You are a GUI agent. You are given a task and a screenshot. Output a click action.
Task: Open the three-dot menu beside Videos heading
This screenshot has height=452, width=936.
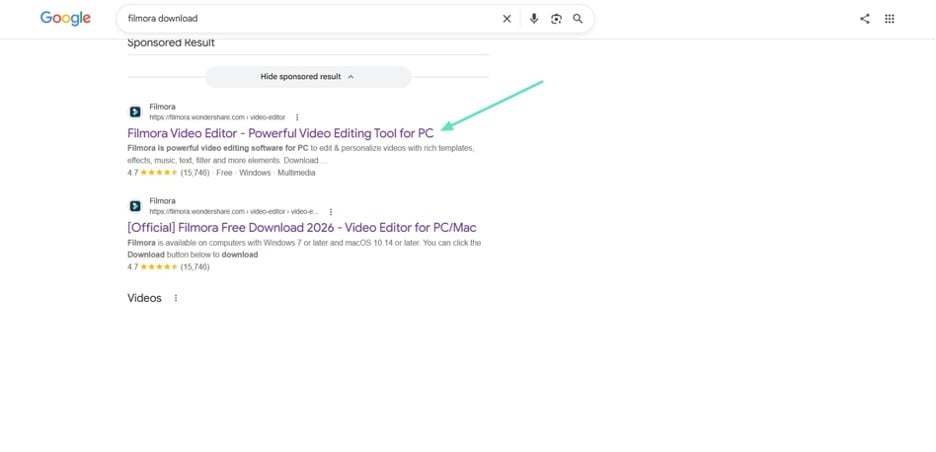176,298
